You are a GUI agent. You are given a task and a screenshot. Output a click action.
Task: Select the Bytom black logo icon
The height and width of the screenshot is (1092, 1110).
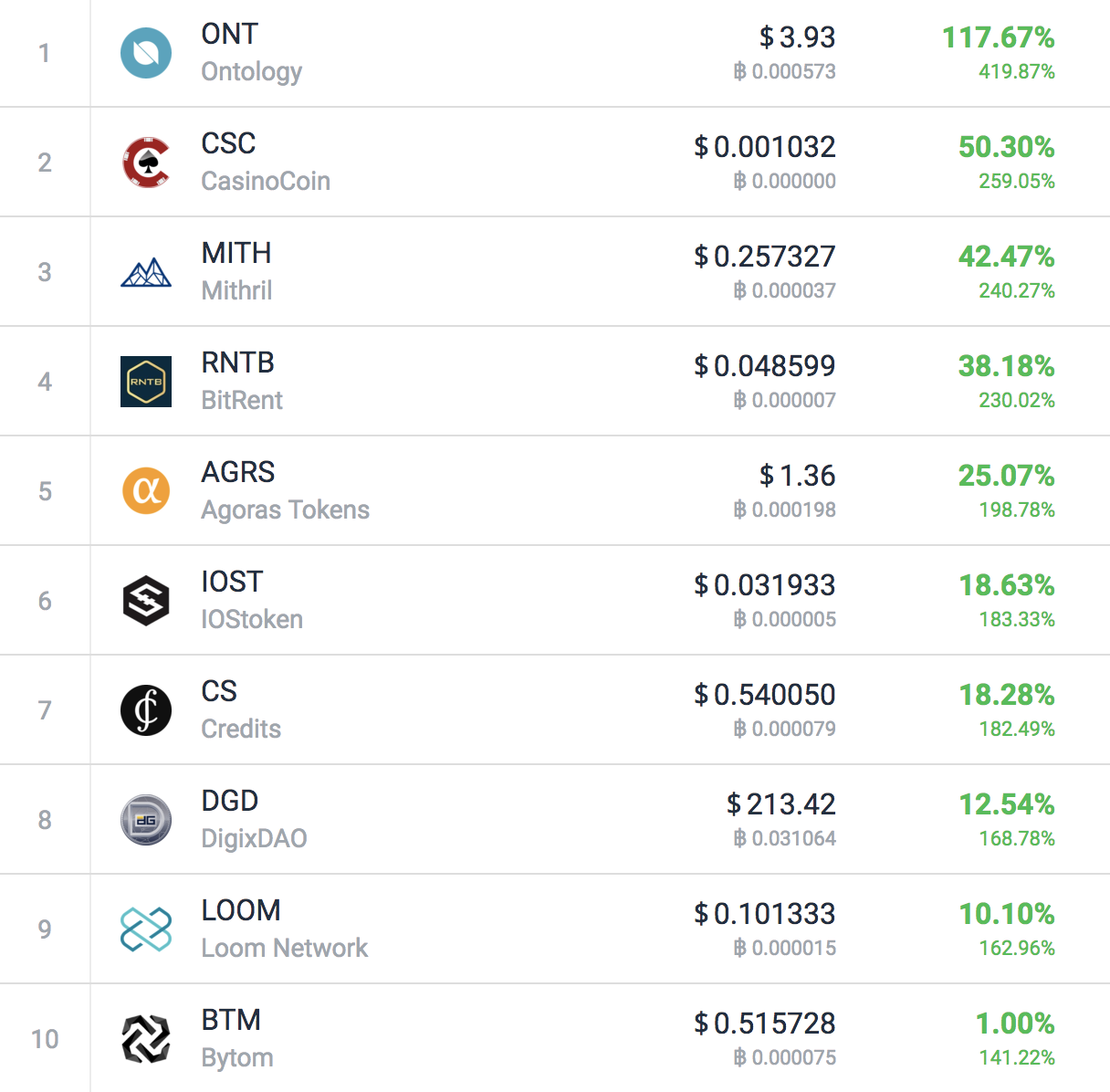146,1039
